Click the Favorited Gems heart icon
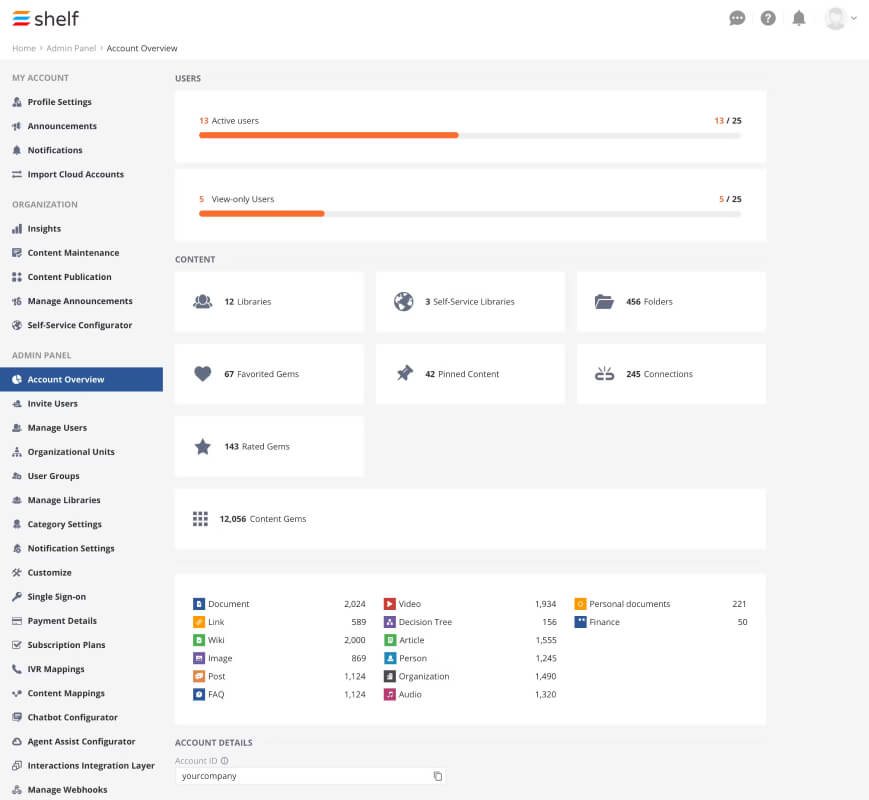The image size is (869, 800). click(x=203, y=374)
